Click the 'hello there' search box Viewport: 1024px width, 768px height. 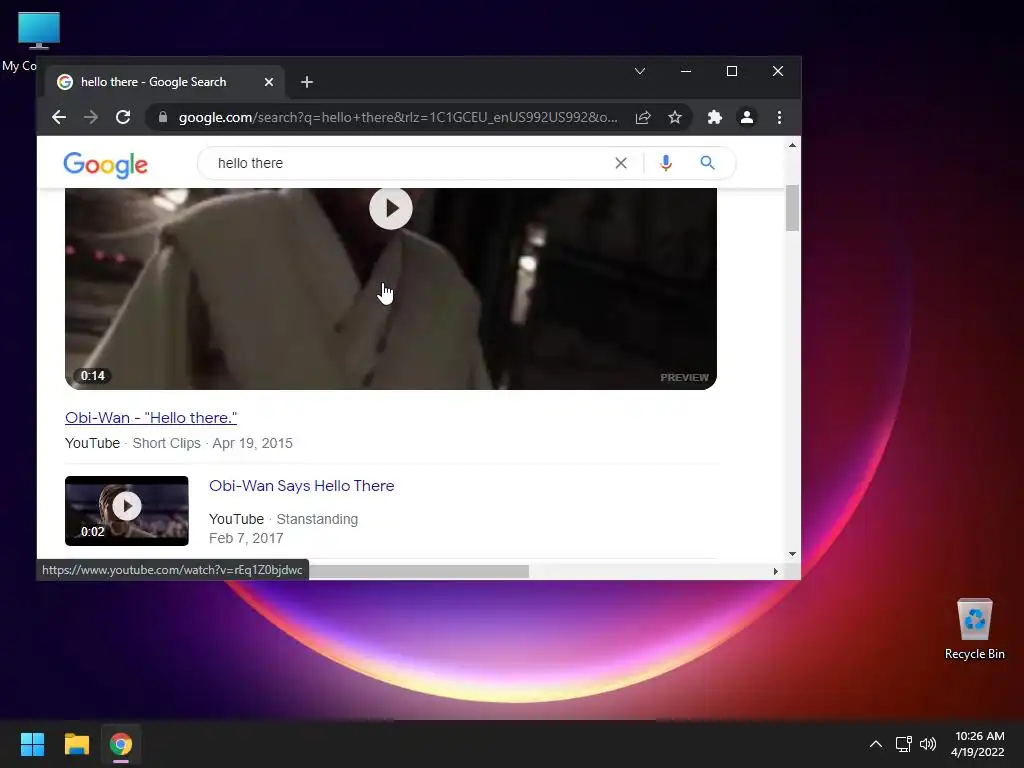[x=405, y=163]
